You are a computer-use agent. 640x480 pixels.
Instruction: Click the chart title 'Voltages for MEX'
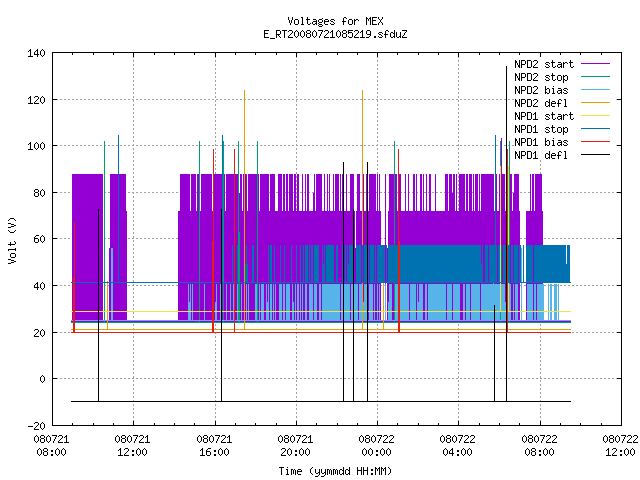click(335, 21)
